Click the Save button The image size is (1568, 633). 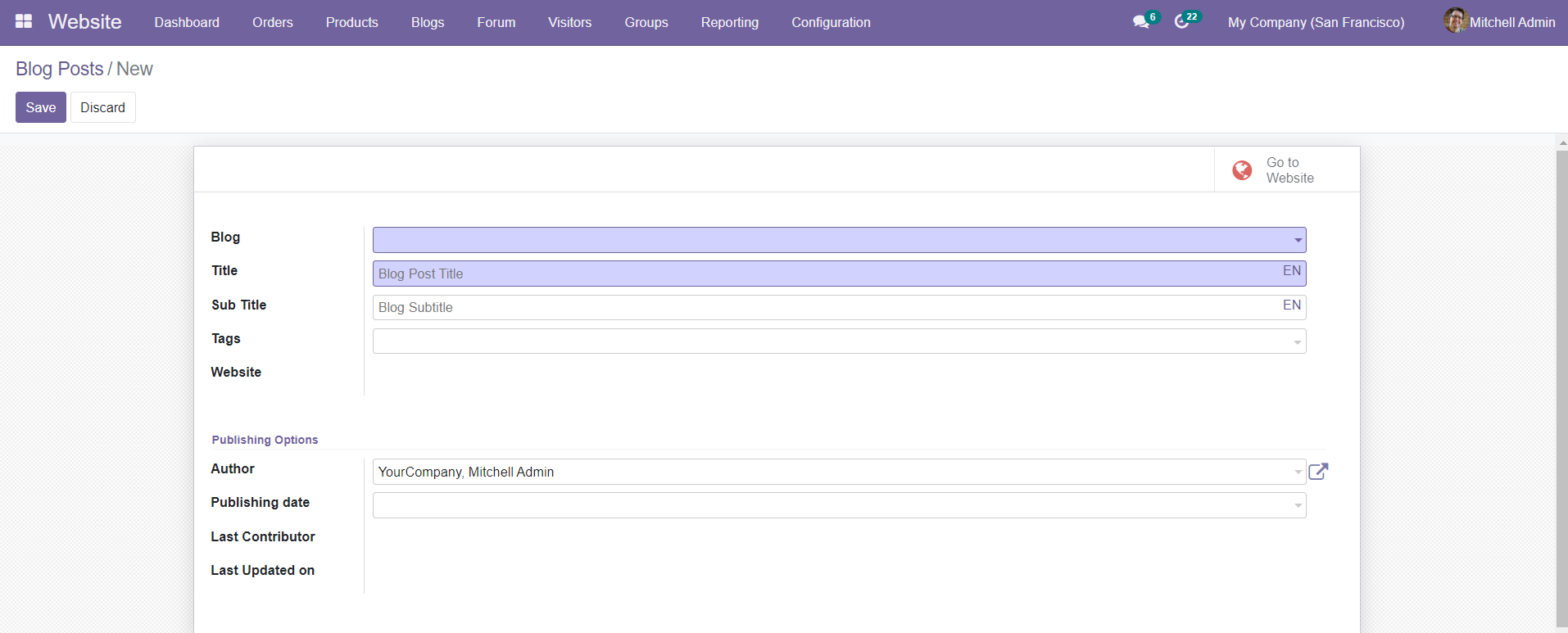click(x=41, y=107)
